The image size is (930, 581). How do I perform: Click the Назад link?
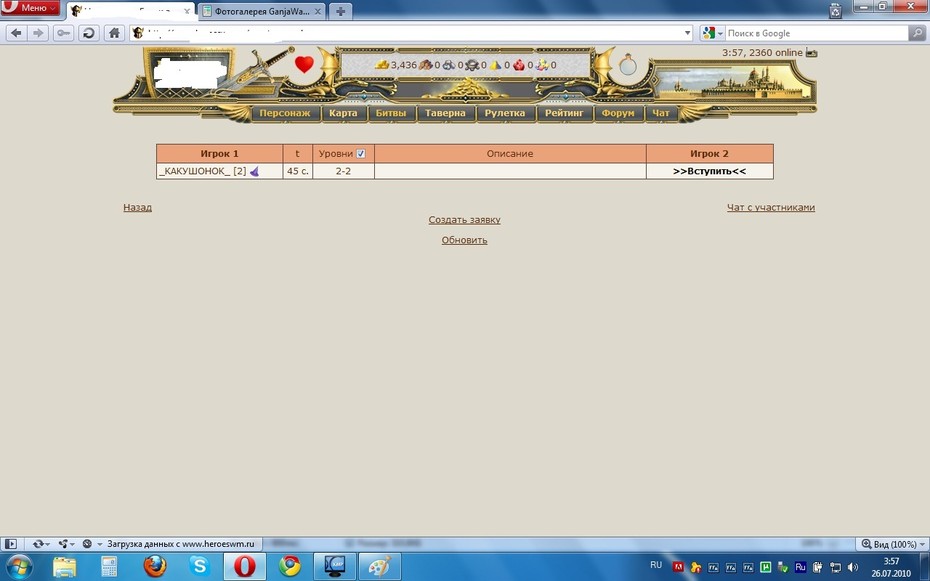138,208
